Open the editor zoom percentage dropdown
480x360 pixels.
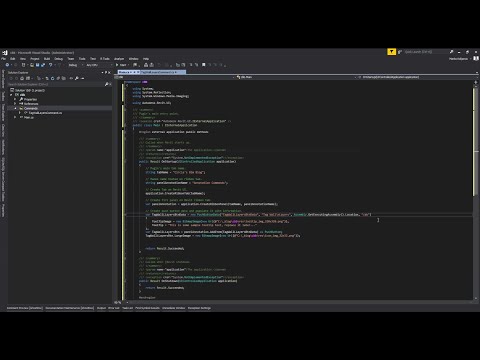coord(119,302)
